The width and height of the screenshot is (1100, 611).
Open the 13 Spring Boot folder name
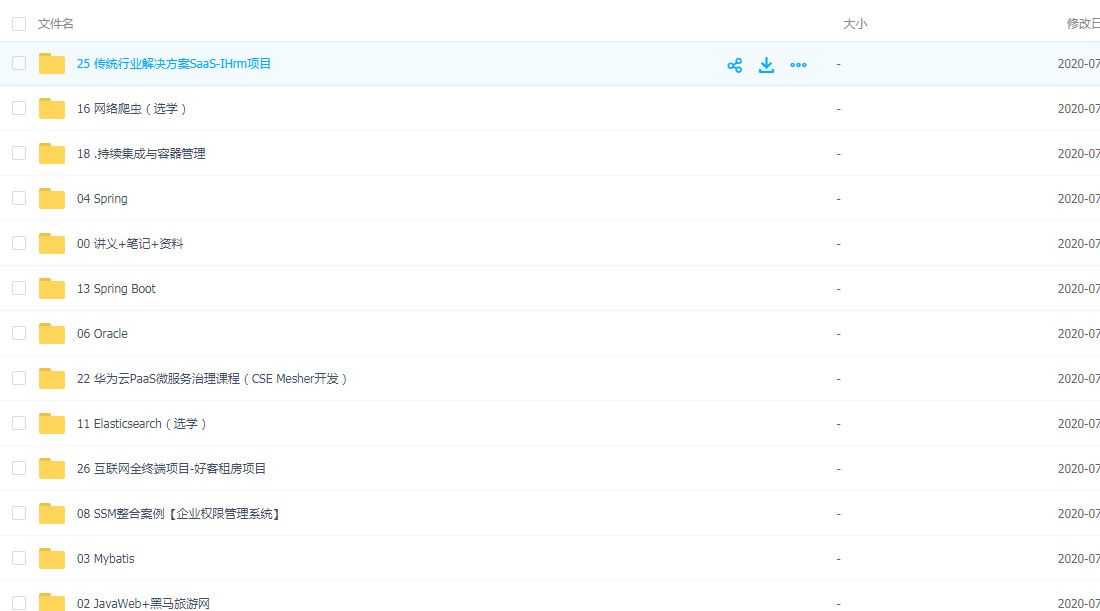pyautogui.click(x=116, y=288)
